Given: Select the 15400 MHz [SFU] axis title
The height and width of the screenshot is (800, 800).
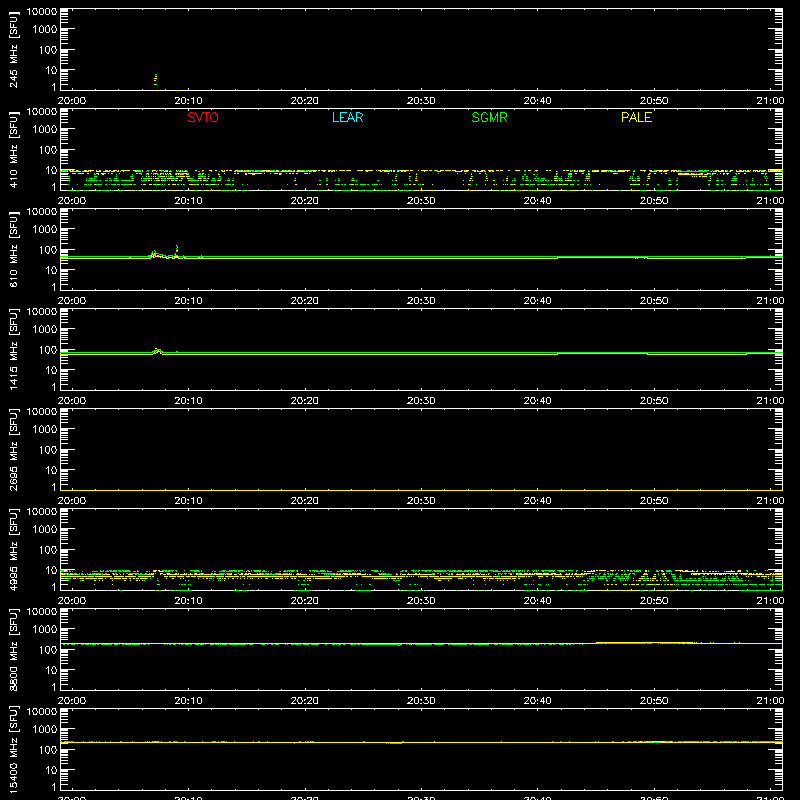Looking at the screenshot, I should point(13,749).
